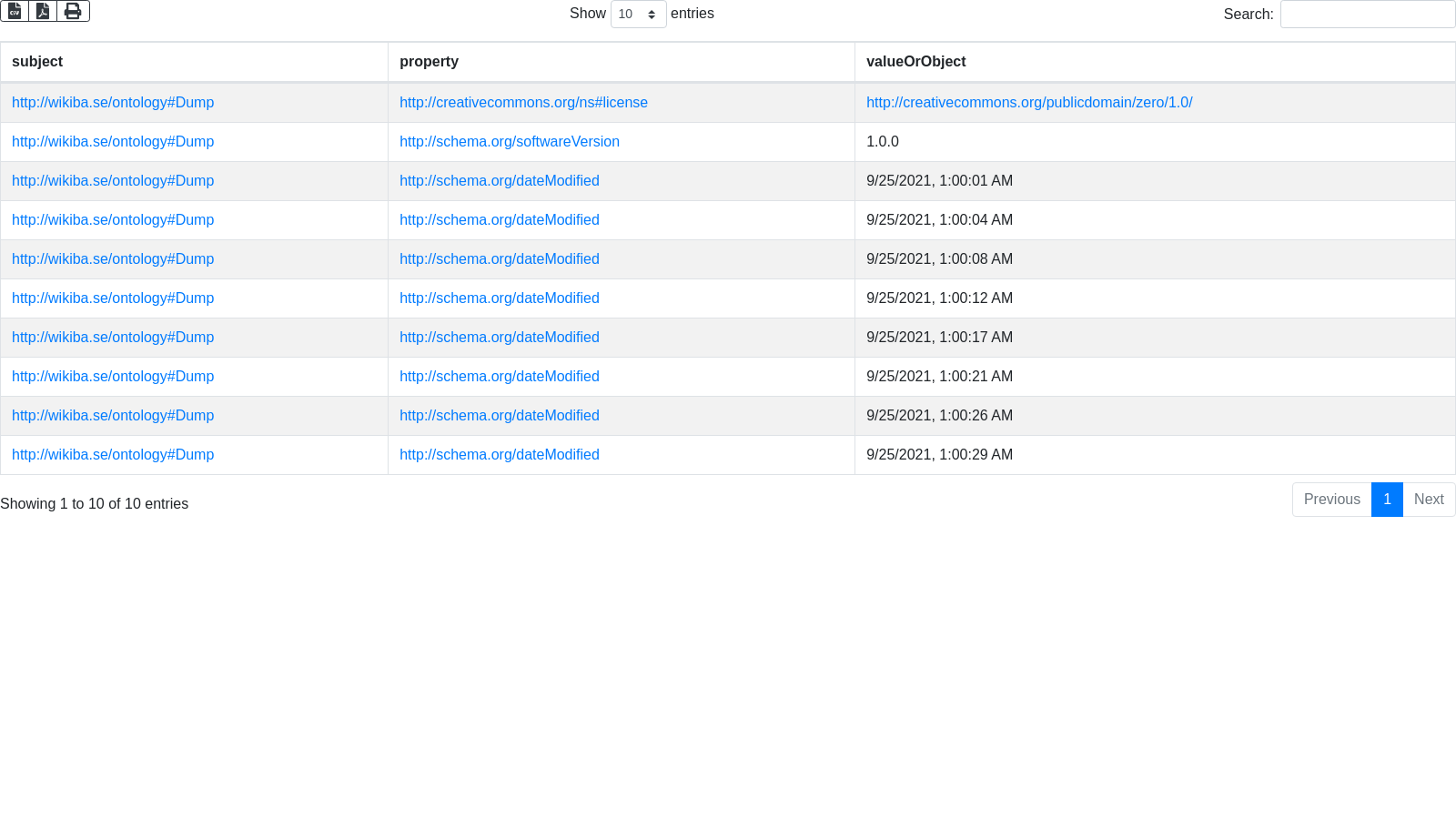The image size is (1456, 819).
Task: Select page 1 in pagination
Action: pyautogui.click(x=1387, y=500)
